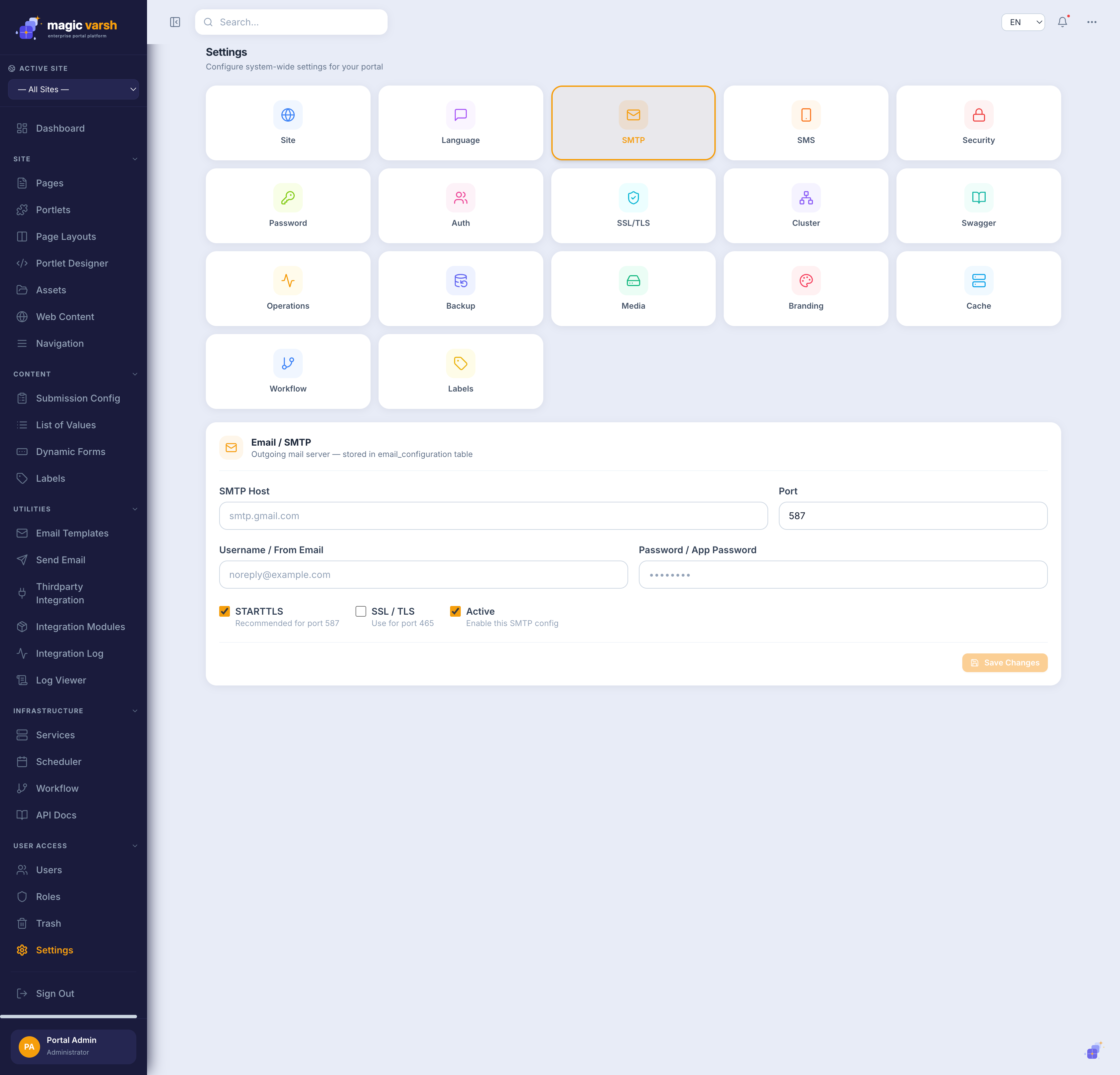Open Email Templates in the sidebar
The width and height of the screenshot is (1120, 1075).
tap(74, 533)
